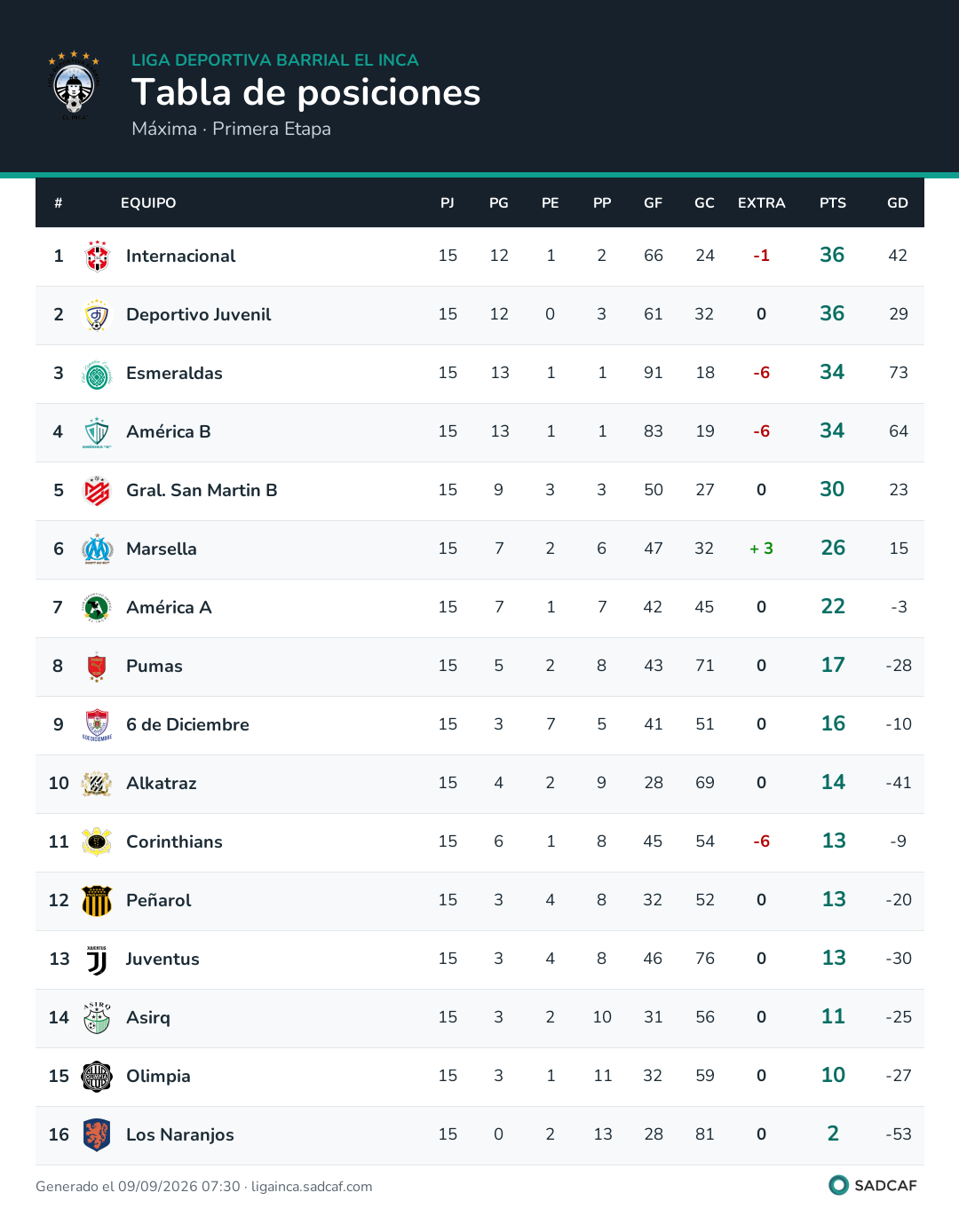Click the EXTRA column header
The image size is (959, 1232).
(762, 203)
